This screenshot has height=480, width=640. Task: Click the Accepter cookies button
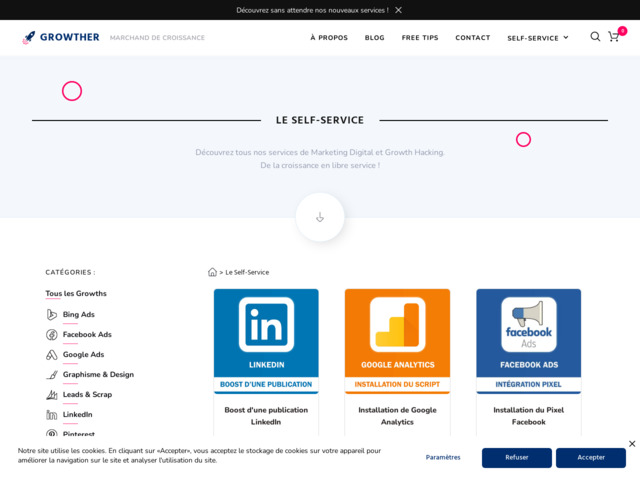[591, 458]
